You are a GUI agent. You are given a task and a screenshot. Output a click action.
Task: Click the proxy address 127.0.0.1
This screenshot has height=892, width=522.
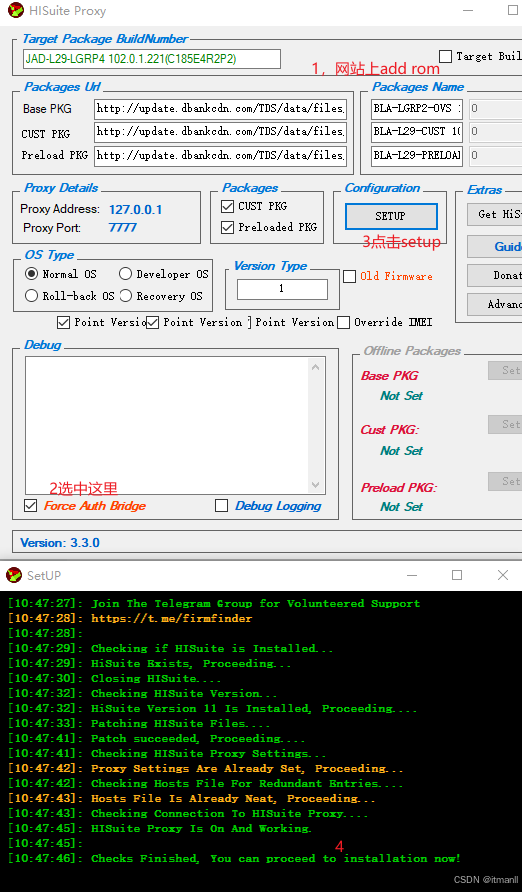click(135, 209)
